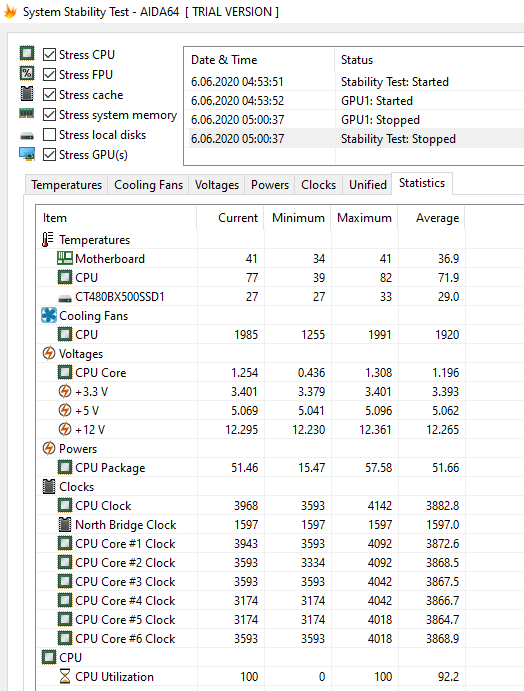Click the +5 V lightning icon
This screenshot has height=691, width=524.
tap(65, 410)
